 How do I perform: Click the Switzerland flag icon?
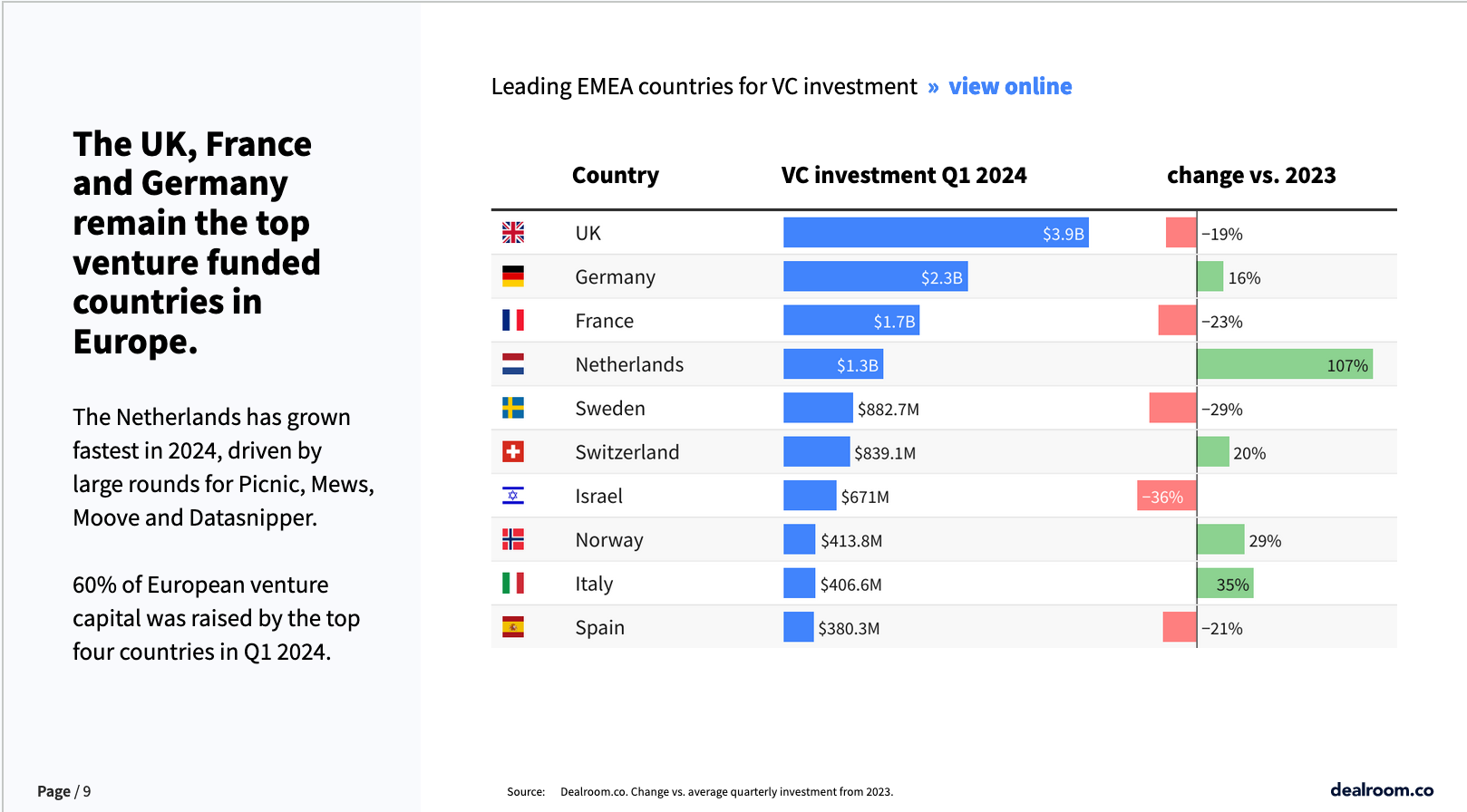pyautogui.click(x=513, y=451)
